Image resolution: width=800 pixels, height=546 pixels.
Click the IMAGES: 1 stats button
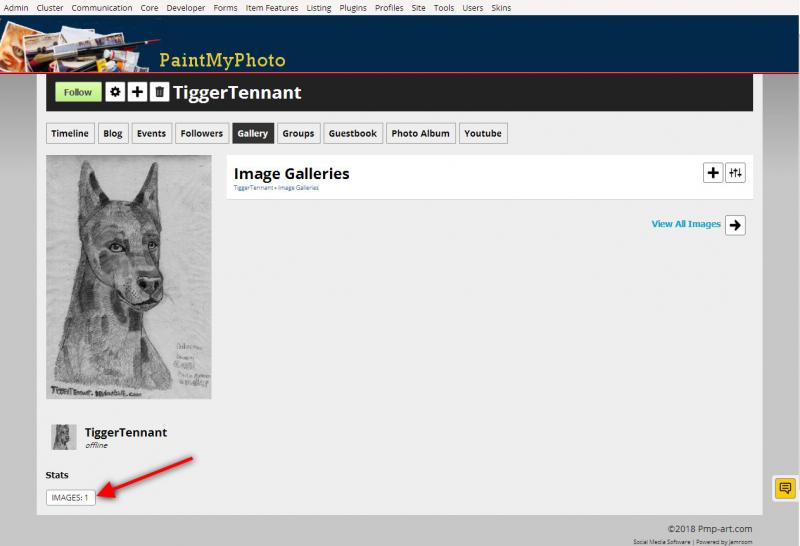[x=70, y=498]
